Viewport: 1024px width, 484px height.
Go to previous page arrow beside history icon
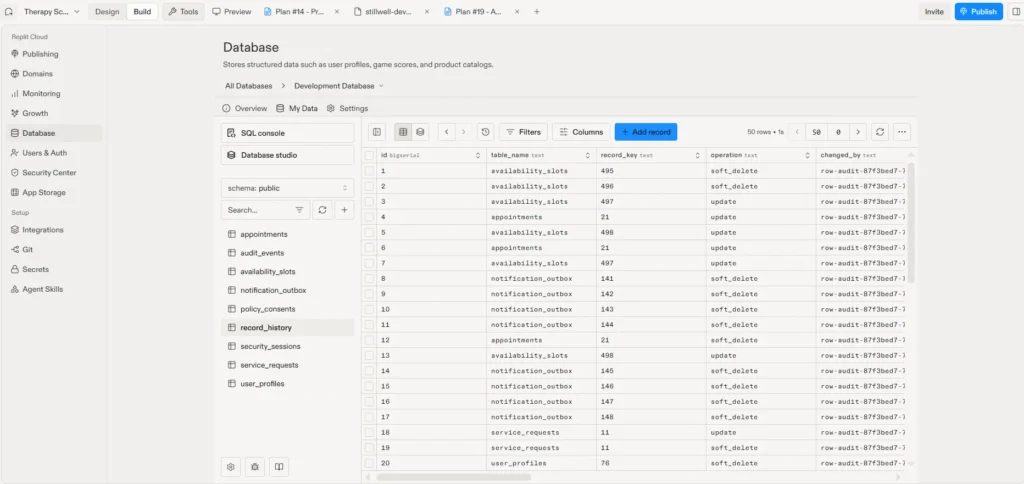[447, 132]
